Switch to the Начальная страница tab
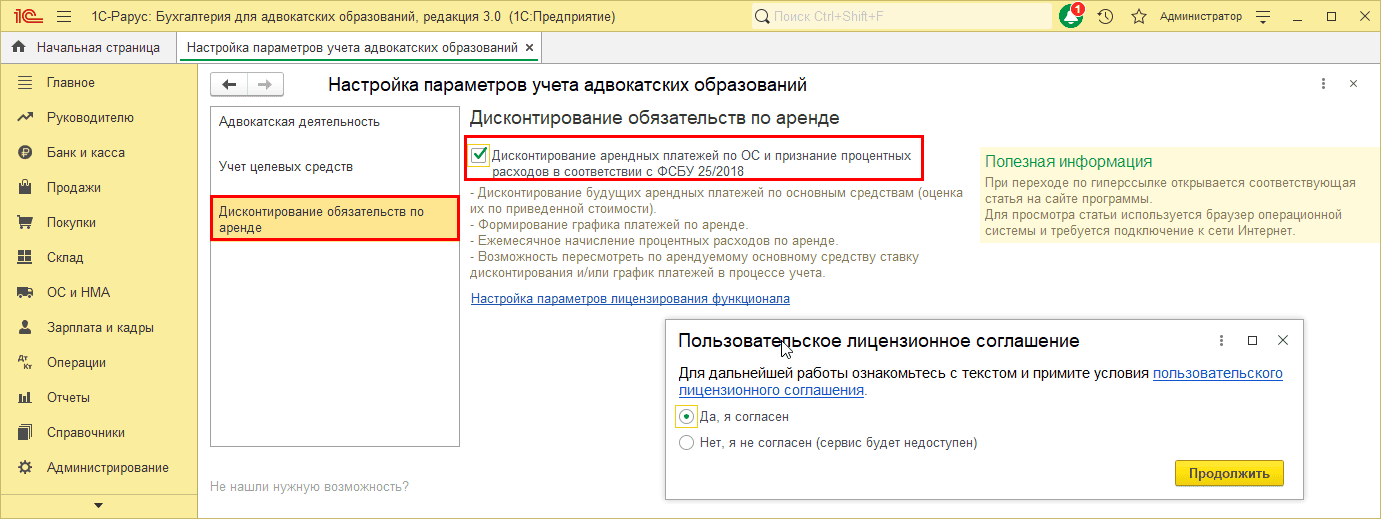This screenshot has height=519, width=1381. [97, 47]
